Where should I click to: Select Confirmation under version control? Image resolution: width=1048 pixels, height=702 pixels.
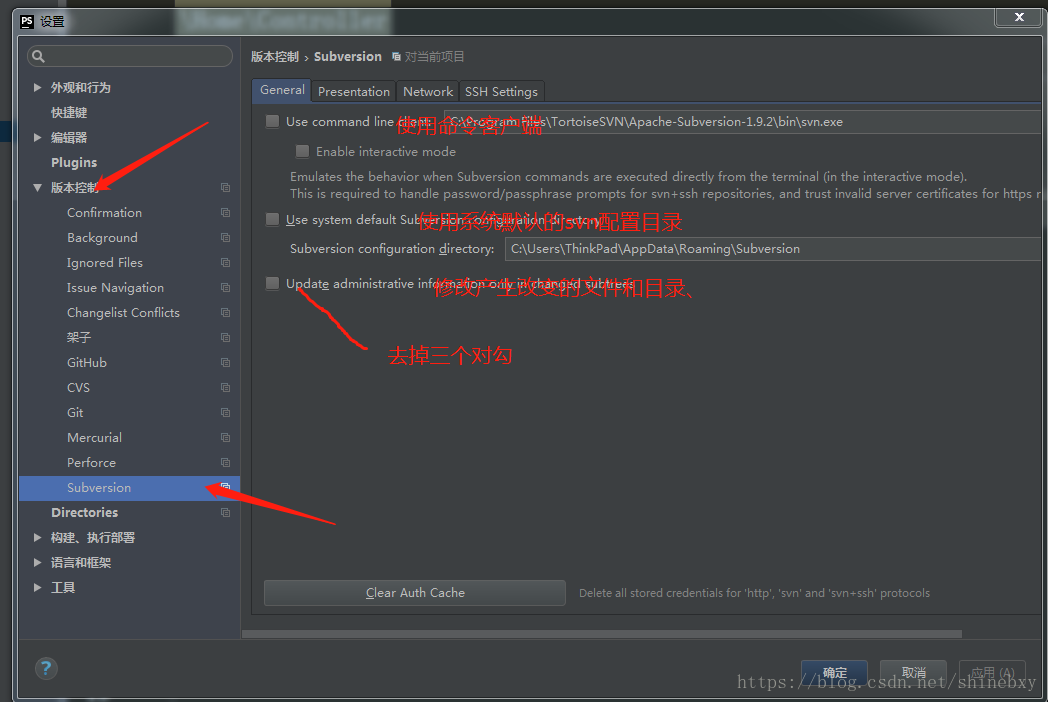pyautogui.click(x=104, y=213)
